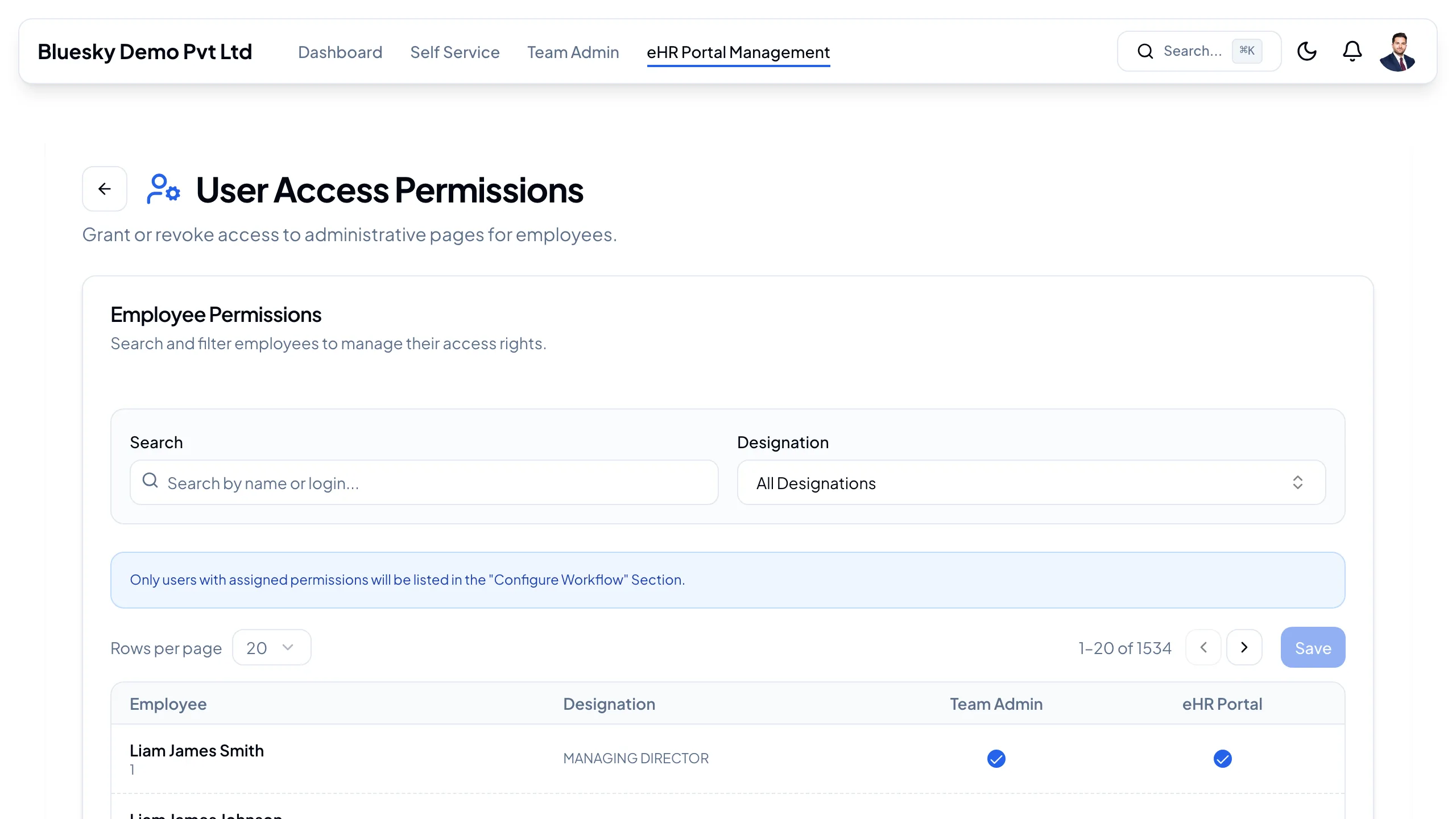Click the Designation column header
1456x819 pixels.
(x=609, y=704)
